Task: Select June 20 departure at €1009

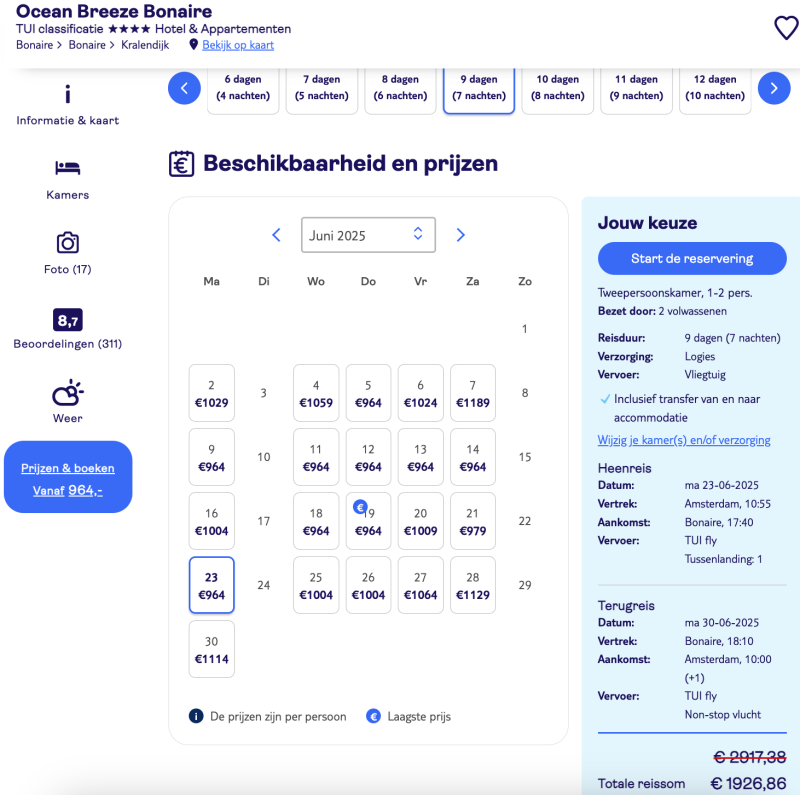Action: 420,521
